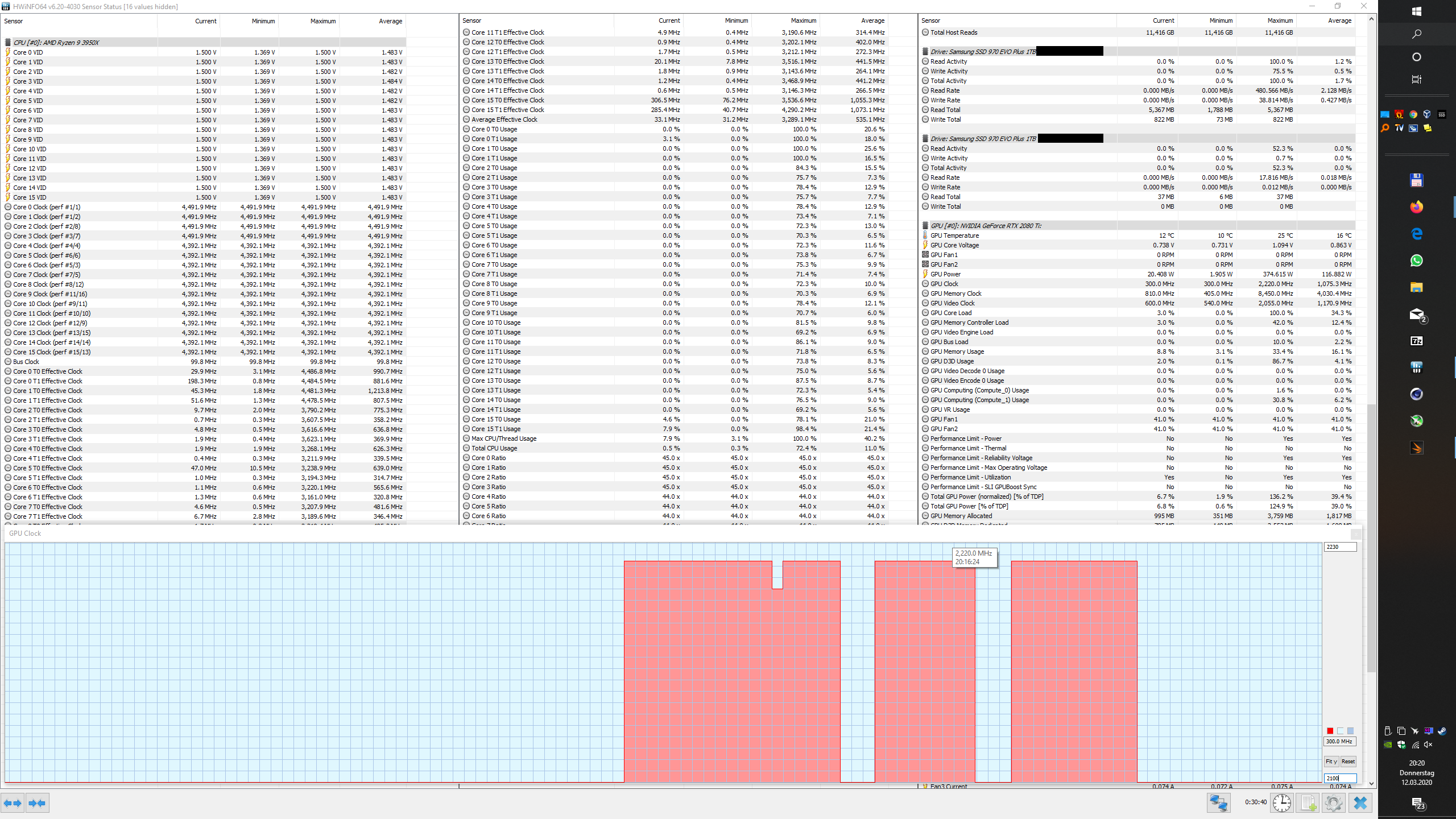Pick the red graph line color swatch
This screenshot has height=819, width=1456.
(1330, 731)
